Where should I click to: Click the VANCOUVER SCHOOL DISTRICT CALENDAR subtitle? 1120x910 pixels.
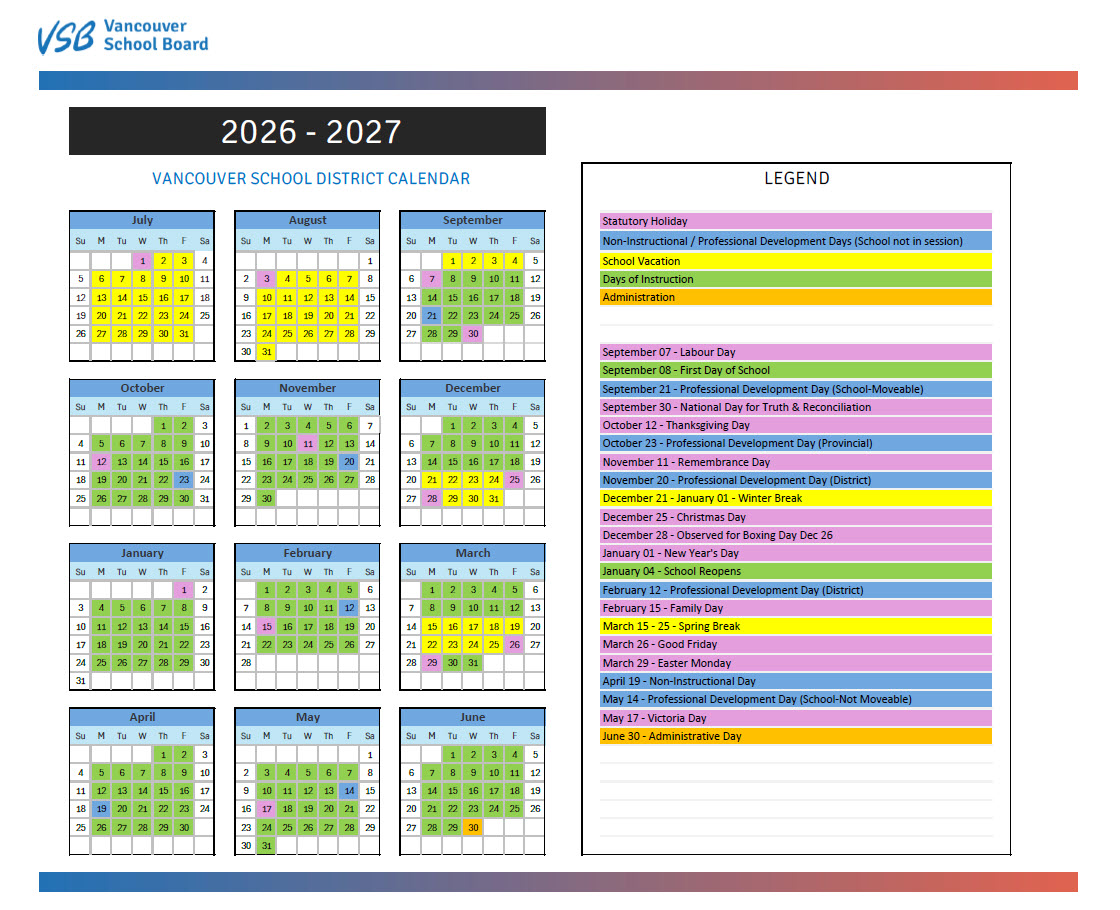(x=310, y=178)
